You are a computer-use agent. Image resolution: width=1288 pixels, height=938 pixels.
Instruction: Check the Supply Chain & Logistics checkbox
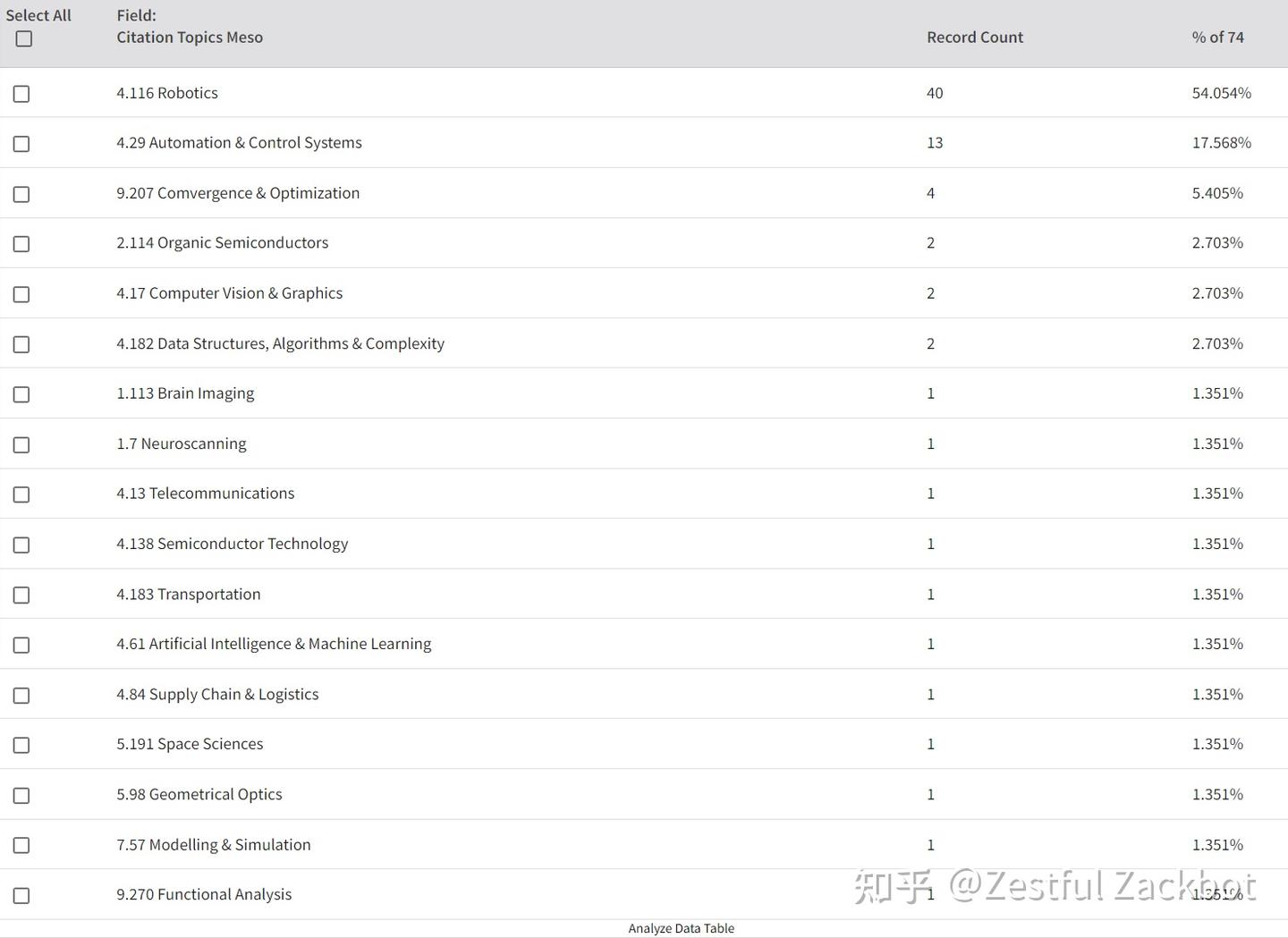coord(21,695)
